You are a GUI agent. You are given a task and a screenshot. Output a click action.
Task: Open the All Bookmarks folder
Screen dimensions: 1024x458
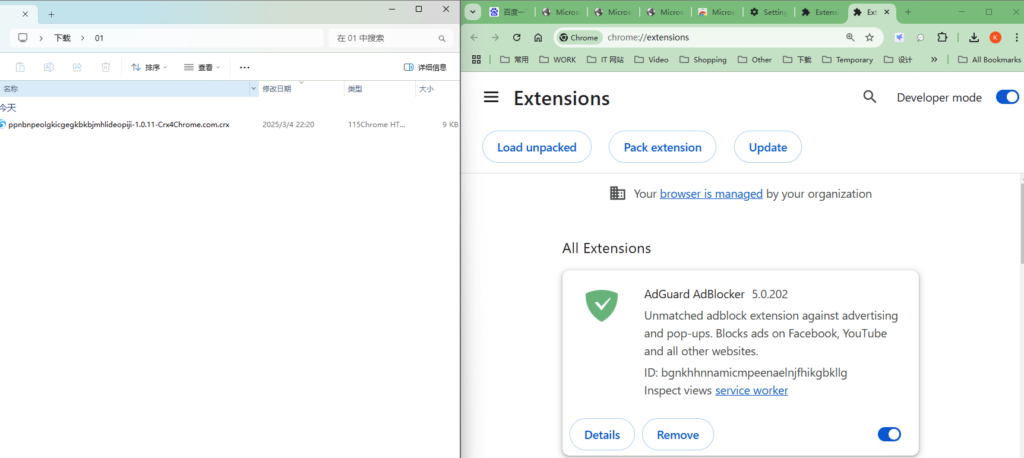click(x=989, y=59)
